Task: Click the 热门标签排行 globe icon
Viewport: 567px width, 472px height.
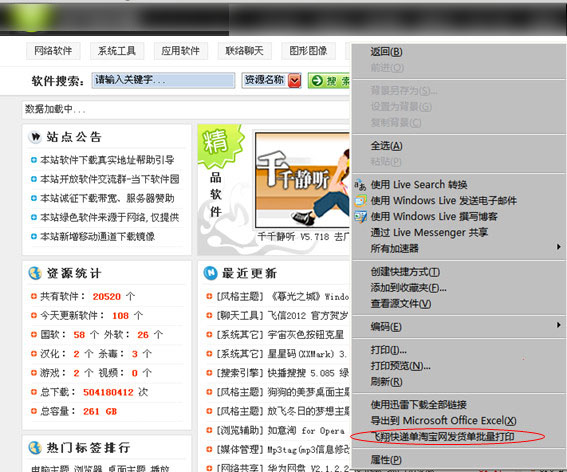Action: coord(35,448)
